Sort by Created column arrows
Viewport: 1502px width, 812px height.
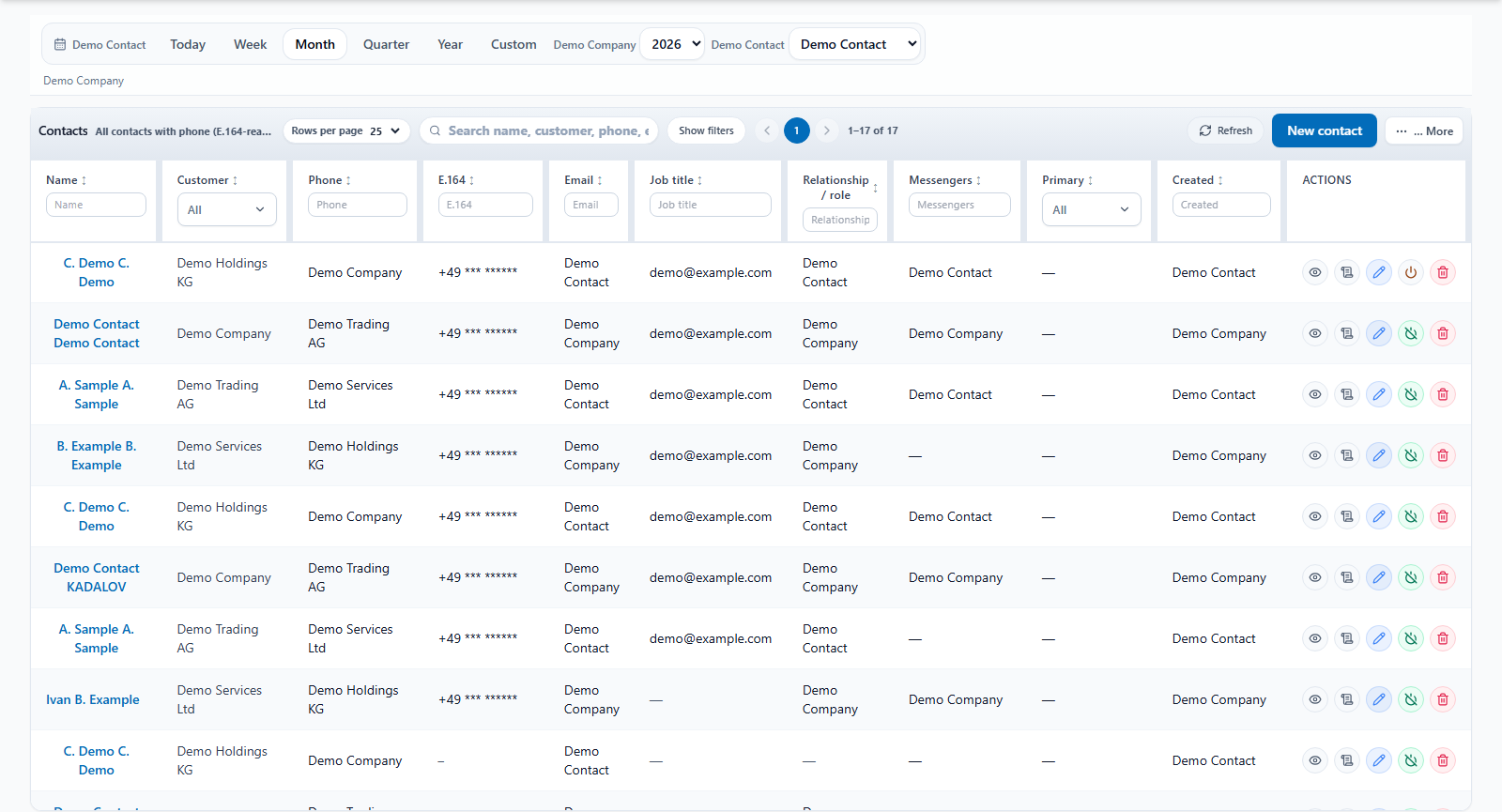[x=1219, y=180]
